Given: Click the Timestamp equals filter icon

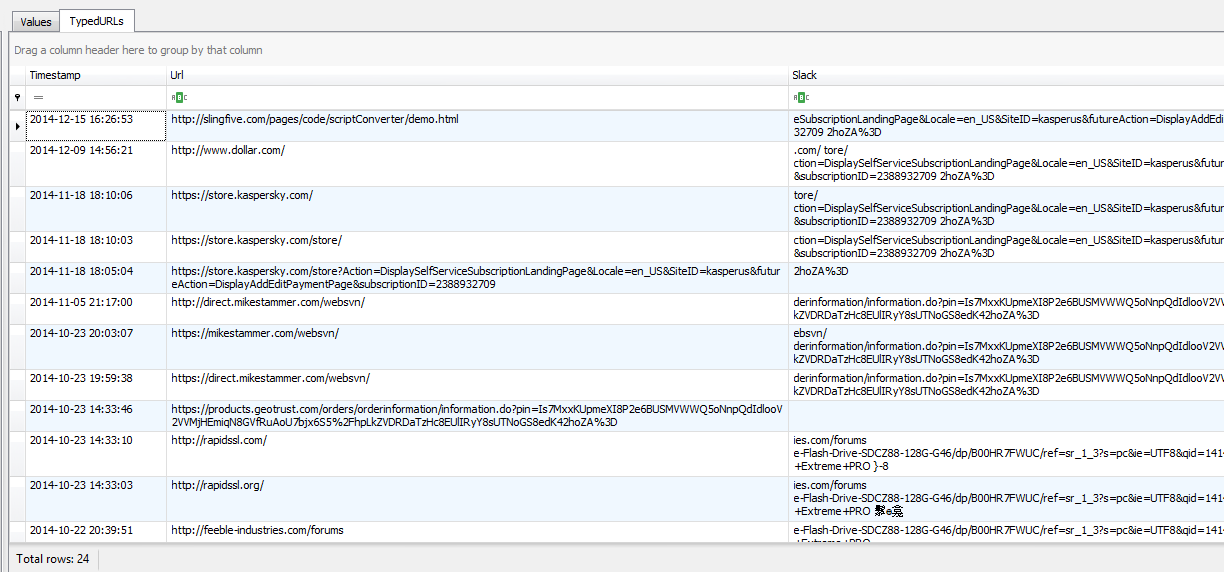Looking at the screenshot, I should pyautogui.click(x=38, y=97).
